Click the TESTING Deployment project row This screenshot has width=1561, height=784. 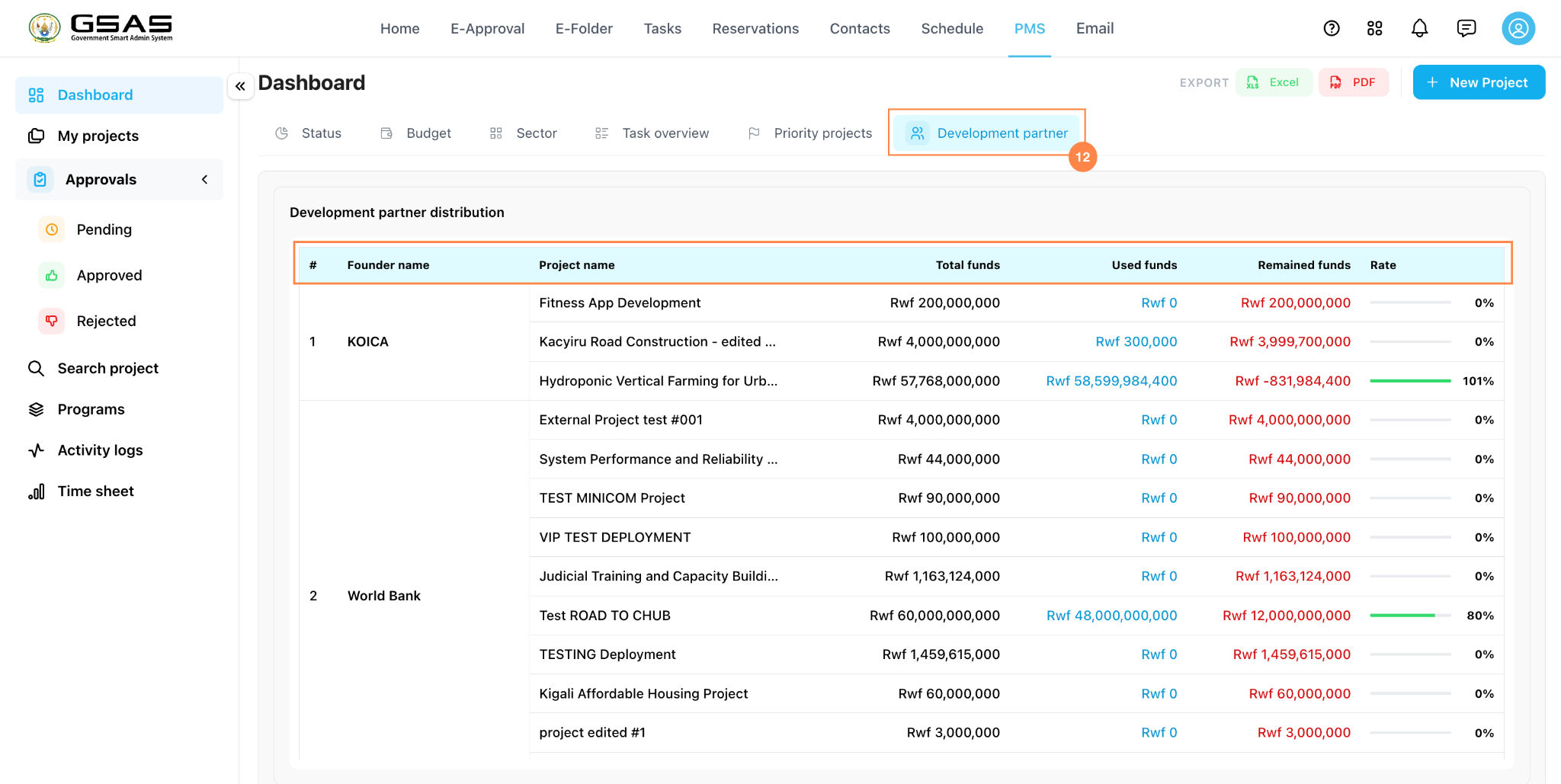pos(1016,654)
